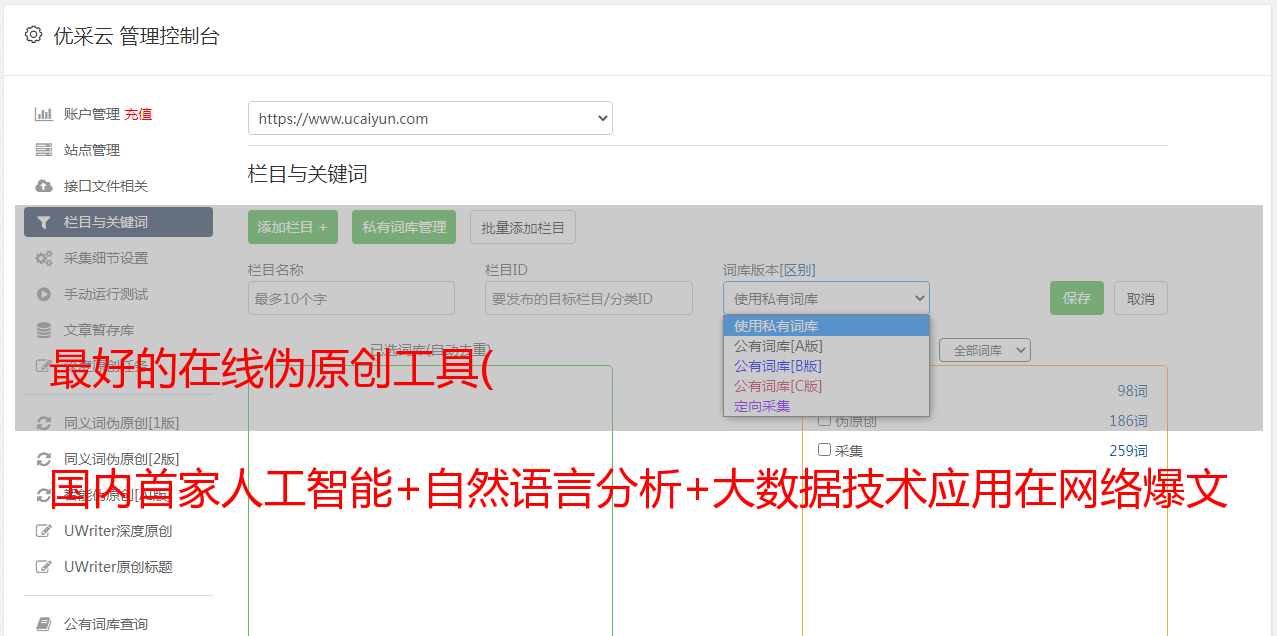Viewport: 1277px width, 636px height.
Task: Click refresh icon beside 同义词伪原创[1版]
Action: [x=44, y=423]
